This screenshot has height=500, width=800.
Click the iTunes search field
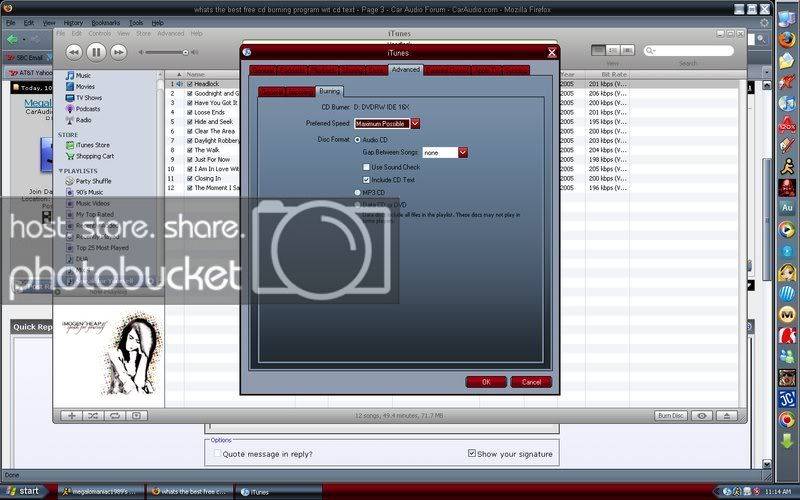(688, 51)
